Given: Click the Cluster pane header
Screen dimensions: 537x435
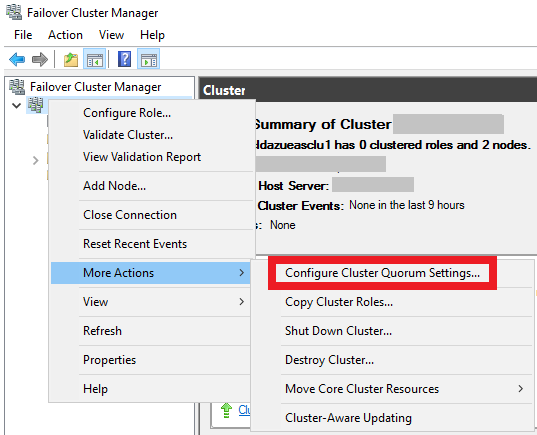Looking at the screenshot, I should pos(367,90).
